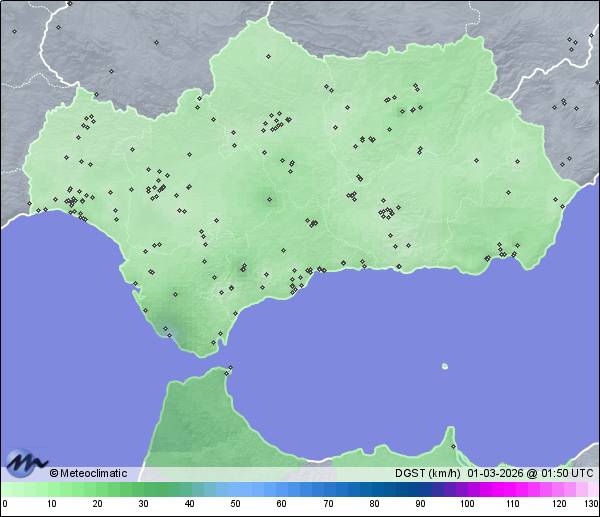
Task: Select the station marker at Melilla on the African coast
Action: (453, 447)
